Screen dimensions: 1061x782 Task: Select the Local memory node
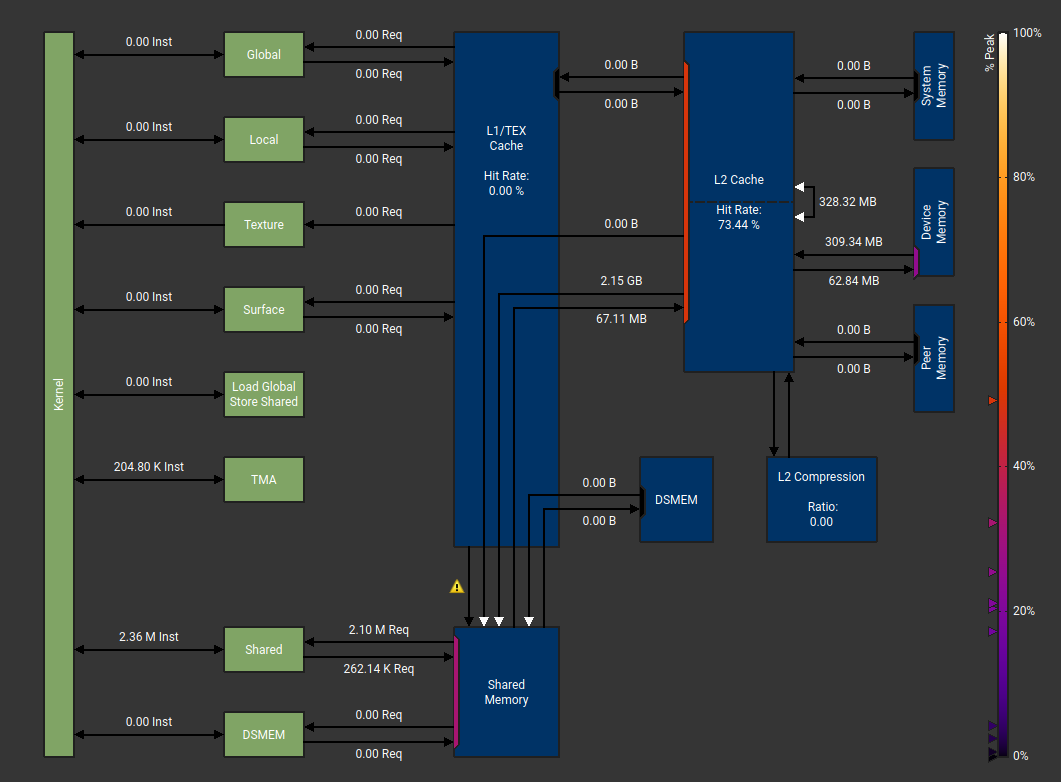pos(263,139)
